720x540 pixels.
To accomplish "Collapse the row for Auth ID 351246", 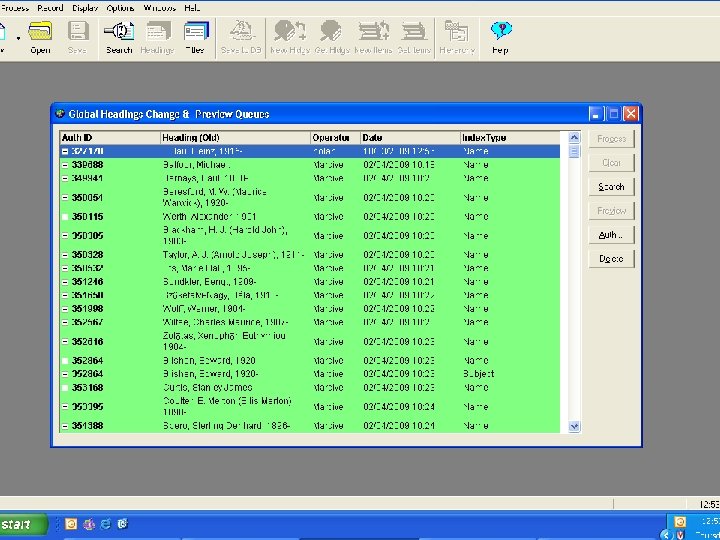I will (65, 282).
